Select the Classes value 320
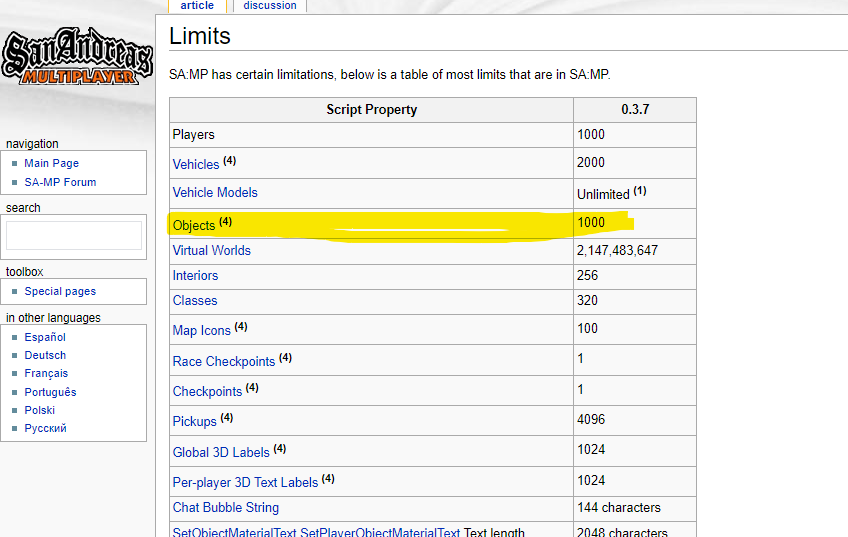 point(587,300)
